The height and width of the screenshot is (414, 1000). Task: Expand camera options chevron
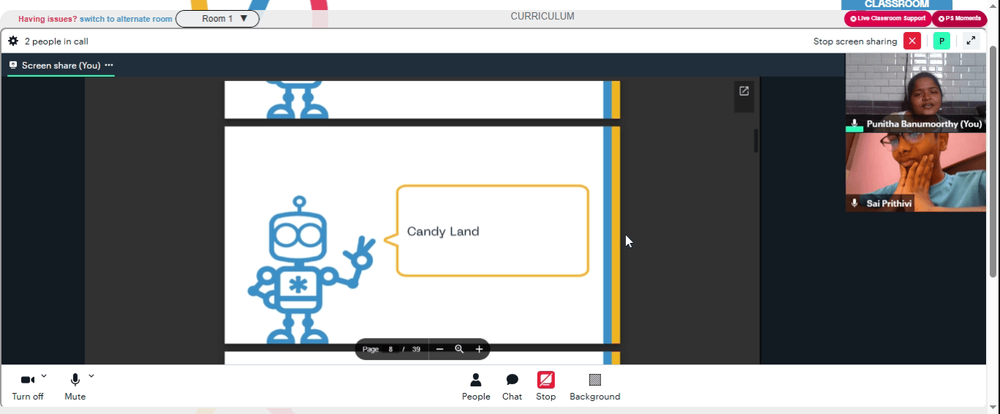pos(44,376)
